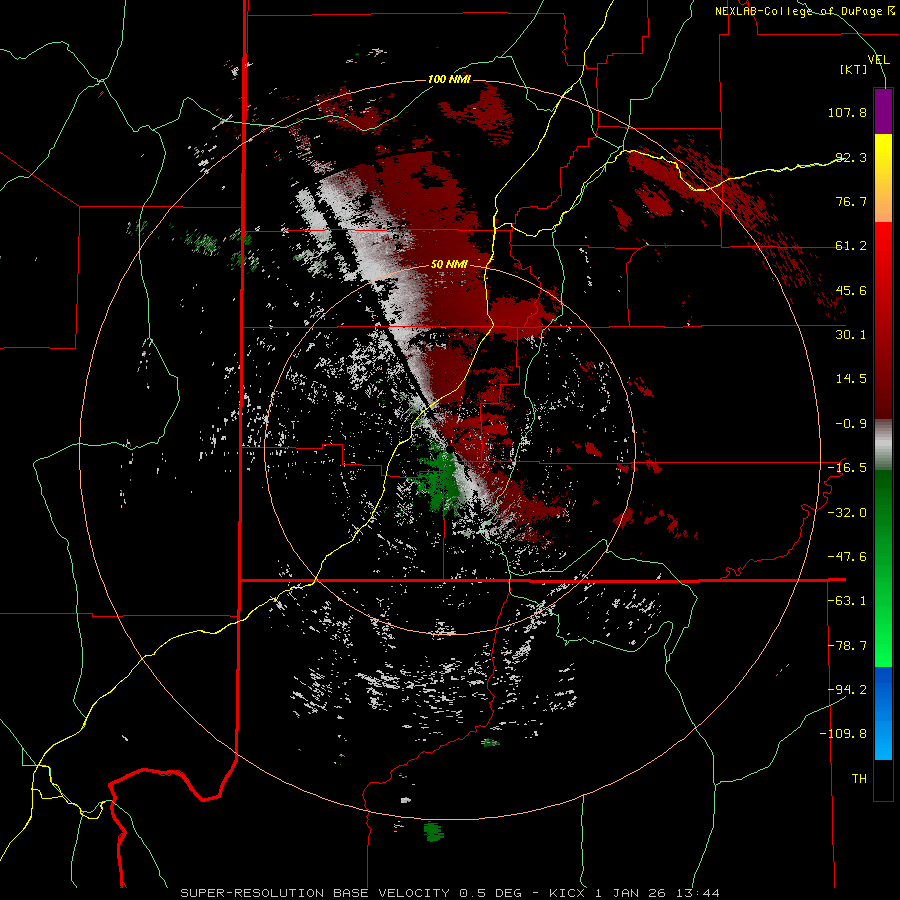Click the purple segment of the color bar
The image size is (900, 900).
coord(883,111)
